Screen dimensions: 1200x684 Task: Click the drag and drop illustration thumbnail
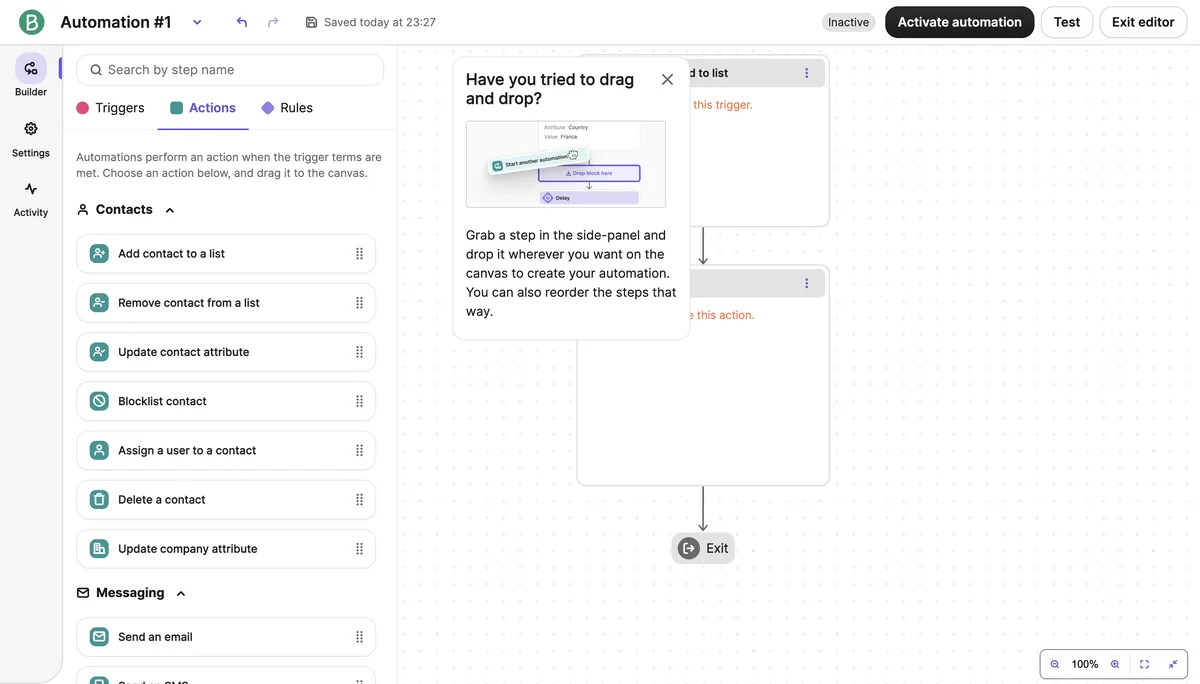coord(566,164)
